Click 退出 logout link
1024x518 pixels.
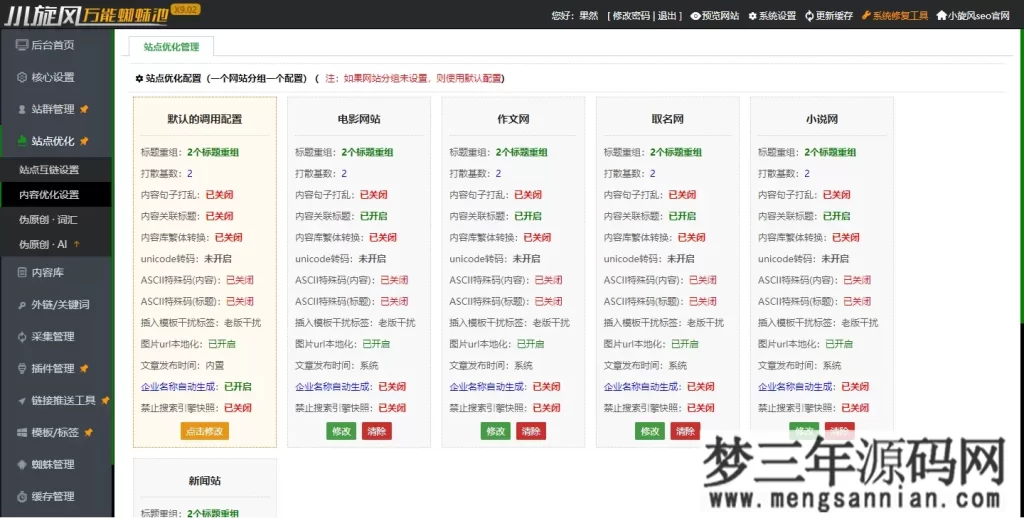(667, 16)
